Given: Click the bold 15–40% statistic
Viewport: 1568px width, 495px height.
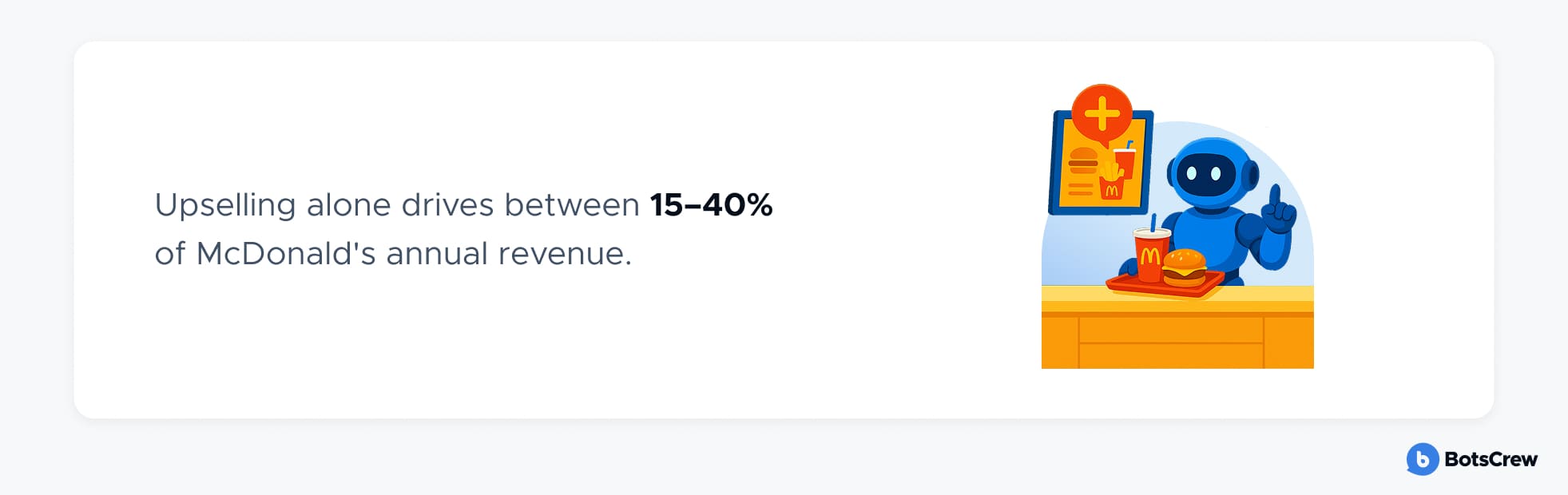Looking at the screenshot, I should click(711, 205).
